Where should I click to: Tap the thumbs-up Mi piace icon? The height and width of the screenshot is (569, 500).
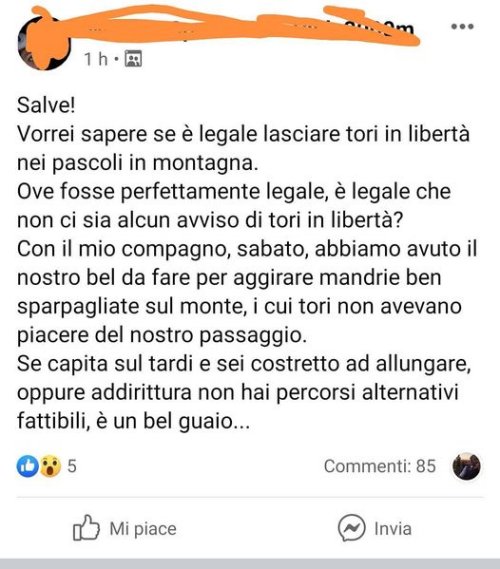pyautogui.click(x=86, y=528)
